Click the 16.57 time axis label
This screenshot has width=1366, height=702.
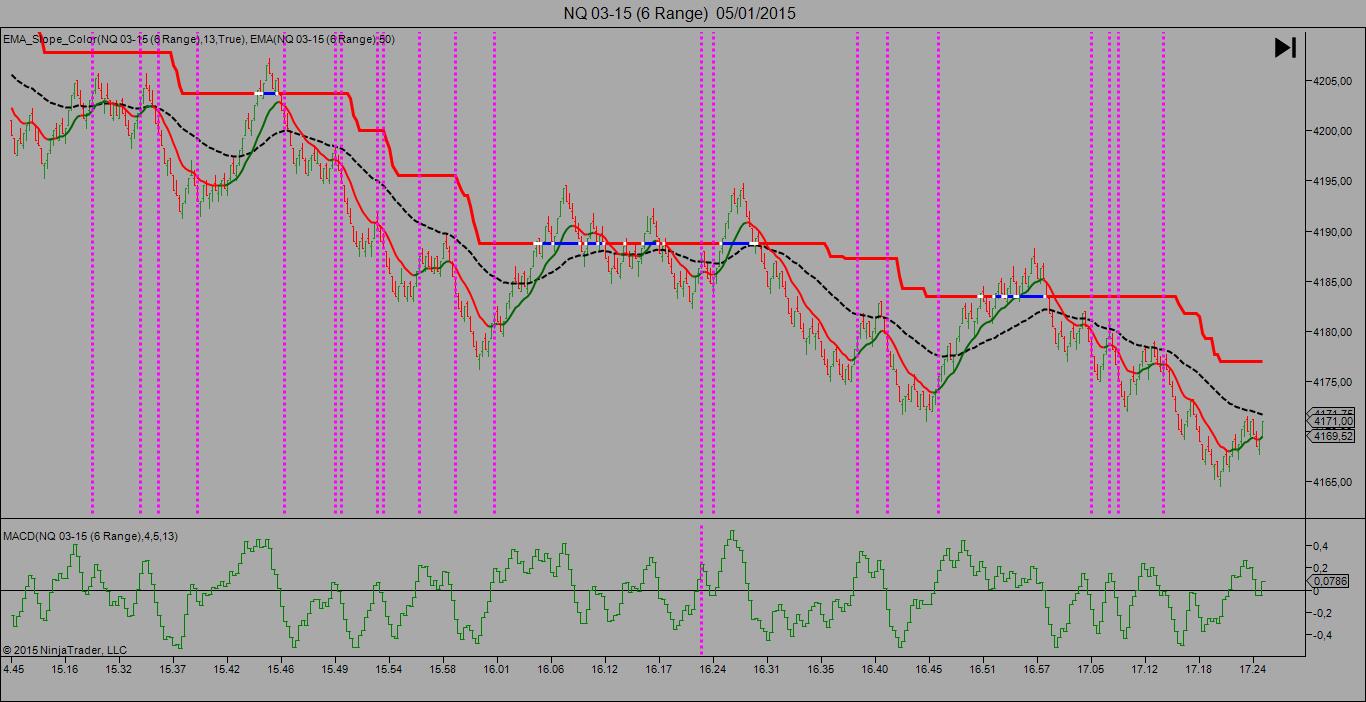[1037, 669]
